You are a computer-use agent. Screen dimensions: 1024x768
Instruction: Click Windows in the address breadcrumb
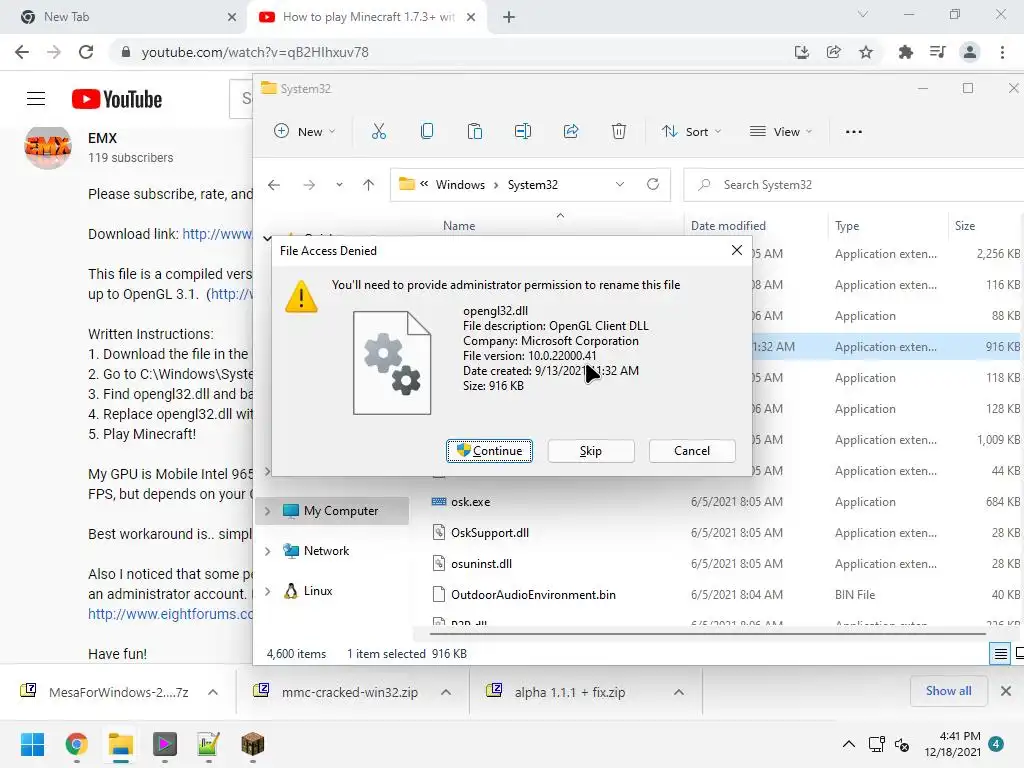coord(460,185)
